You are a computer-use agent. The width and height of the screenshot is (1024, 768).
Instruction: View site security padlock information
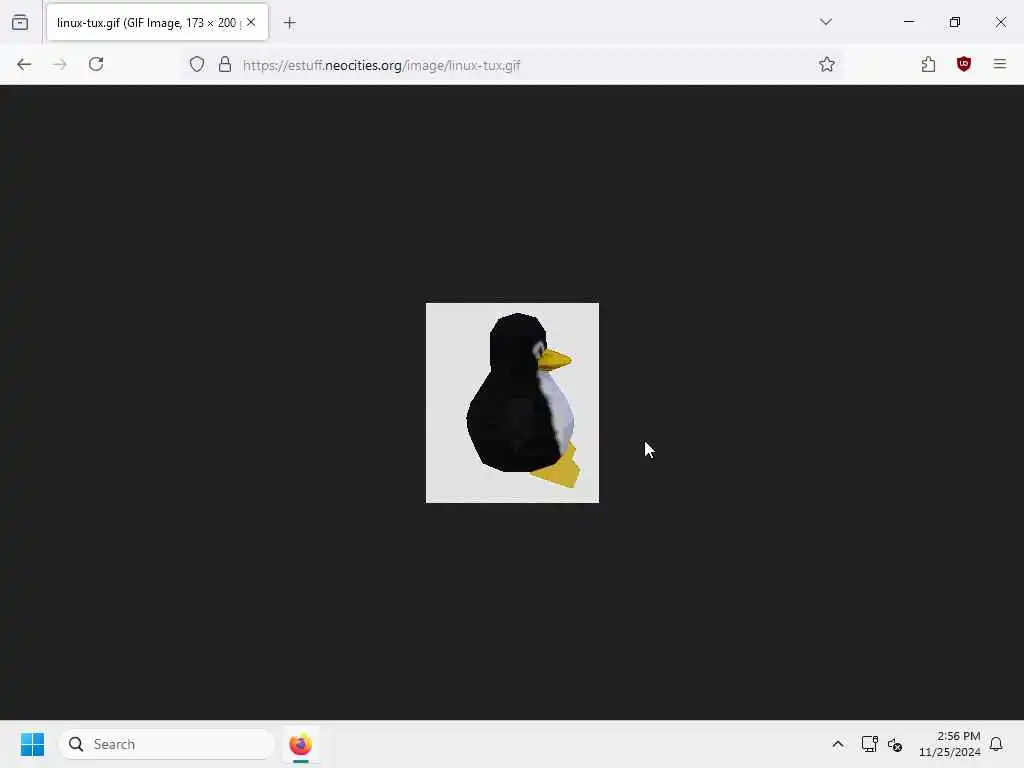[x=225, y=64]
